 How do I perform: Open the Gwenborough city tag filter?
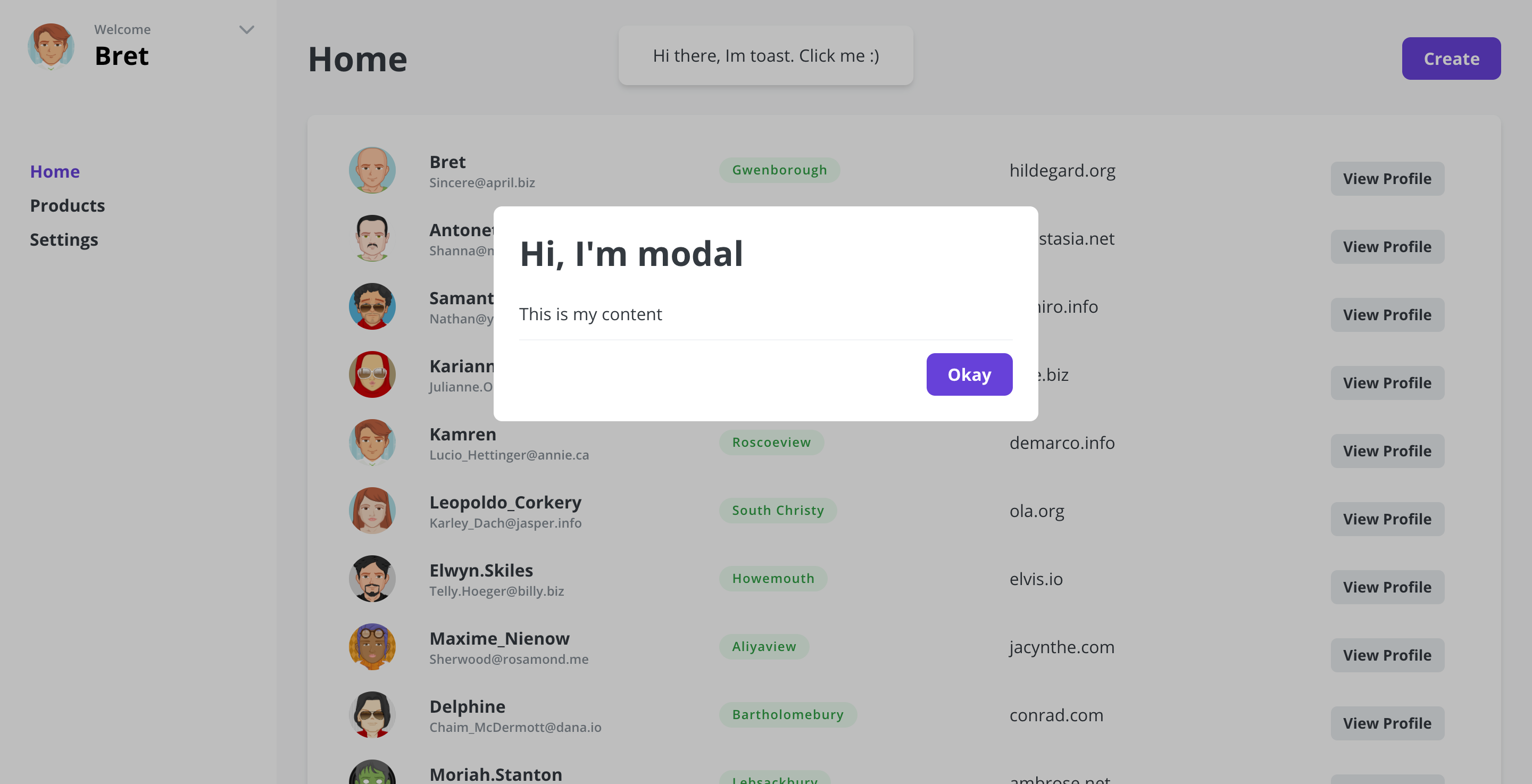[x=780, y=170]
